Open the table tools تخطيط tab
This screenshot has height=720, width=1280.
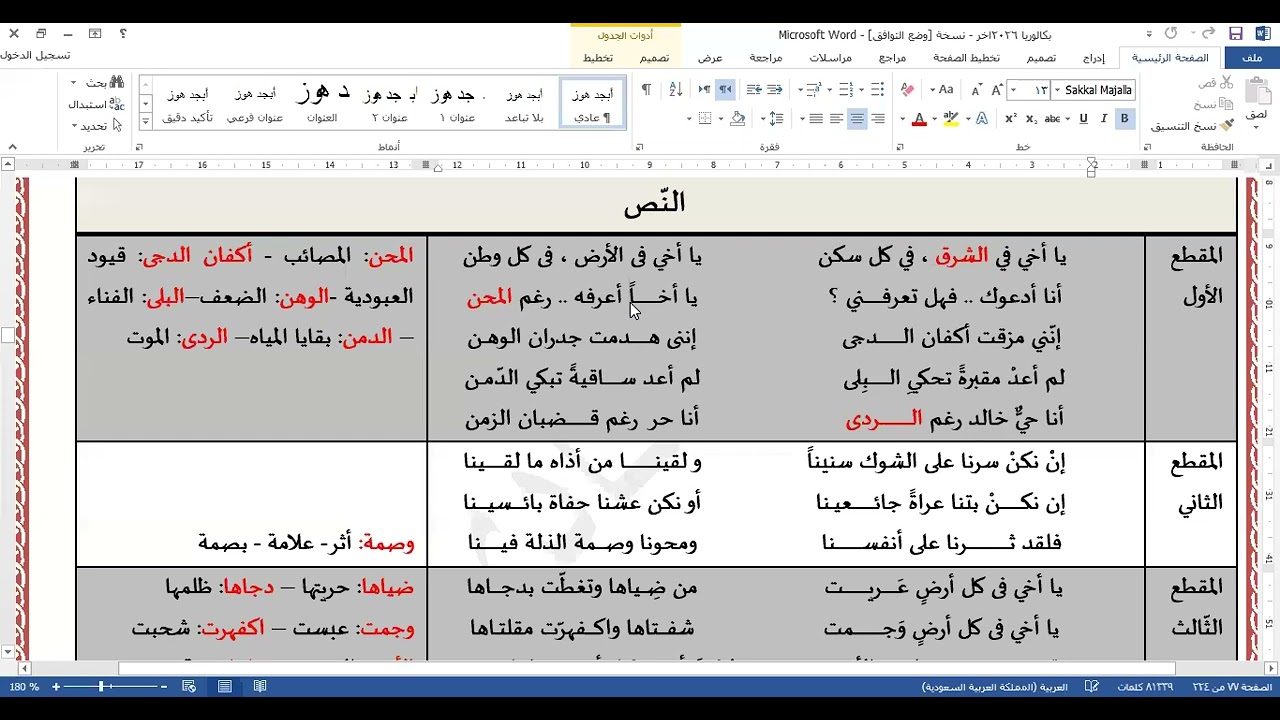click(x=598, y=57)
